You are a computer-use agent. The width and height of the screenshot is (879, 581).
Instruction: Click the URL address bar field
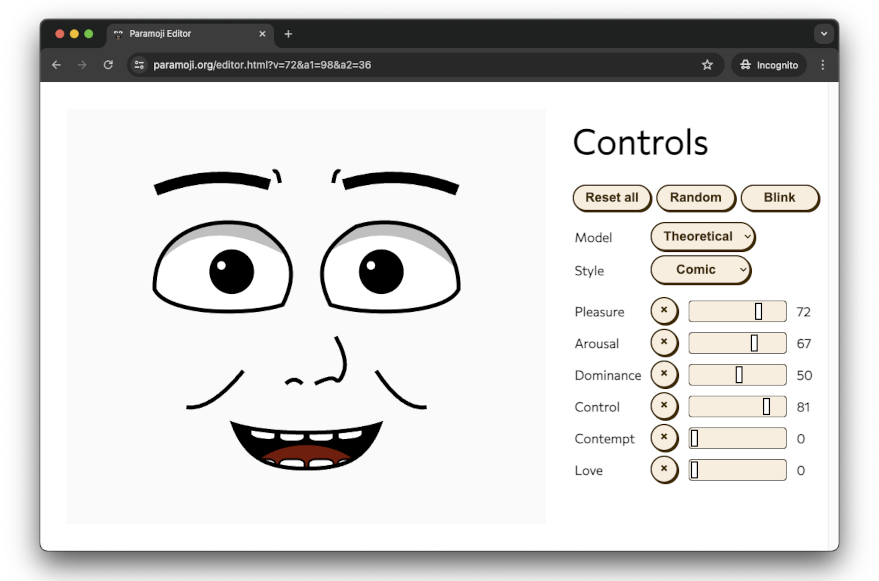(x=420, y=65)
